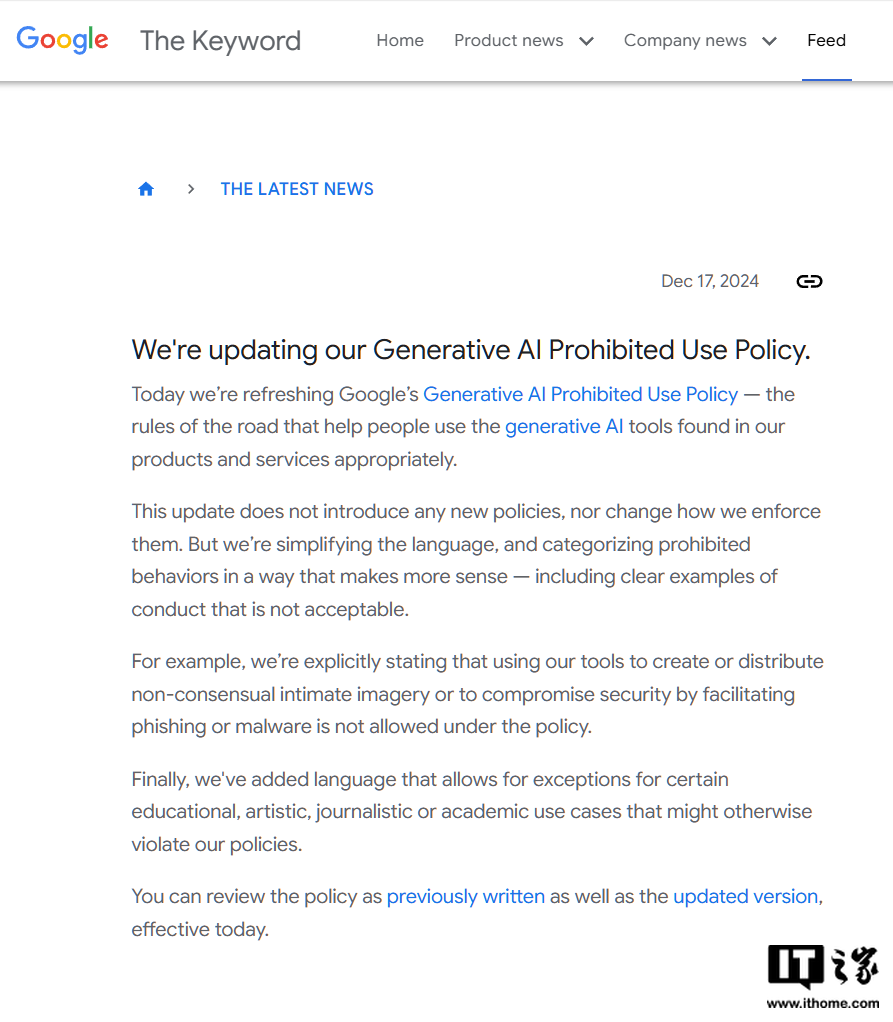Expand the Company news dropdown arrow
Viewport: 893px width, 1022px height.
click(769, 41)
